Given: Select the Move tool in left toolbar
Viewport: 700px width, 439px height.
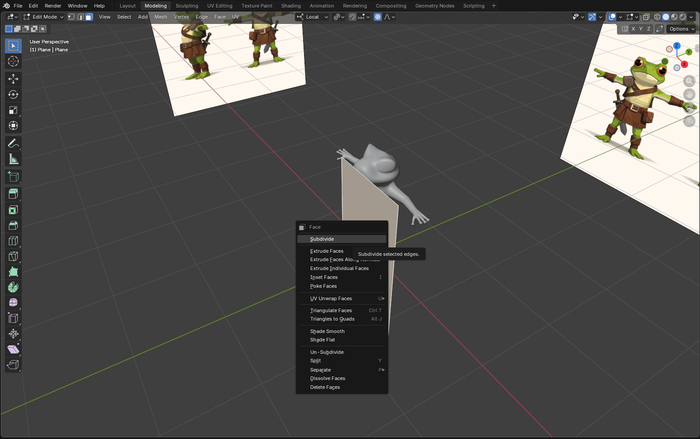Looking at the screenshot, I should (x=13, y=78).
